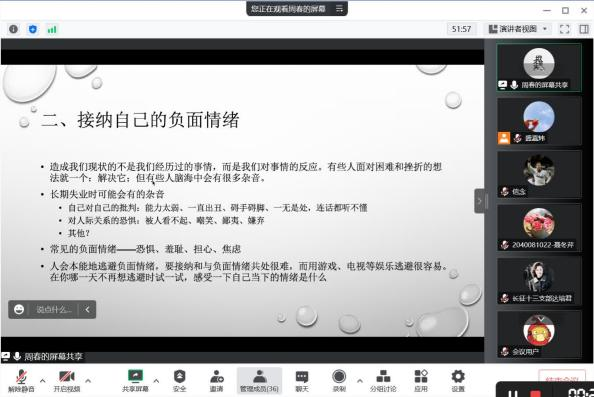Open the screen-share options menu at top

339,8
